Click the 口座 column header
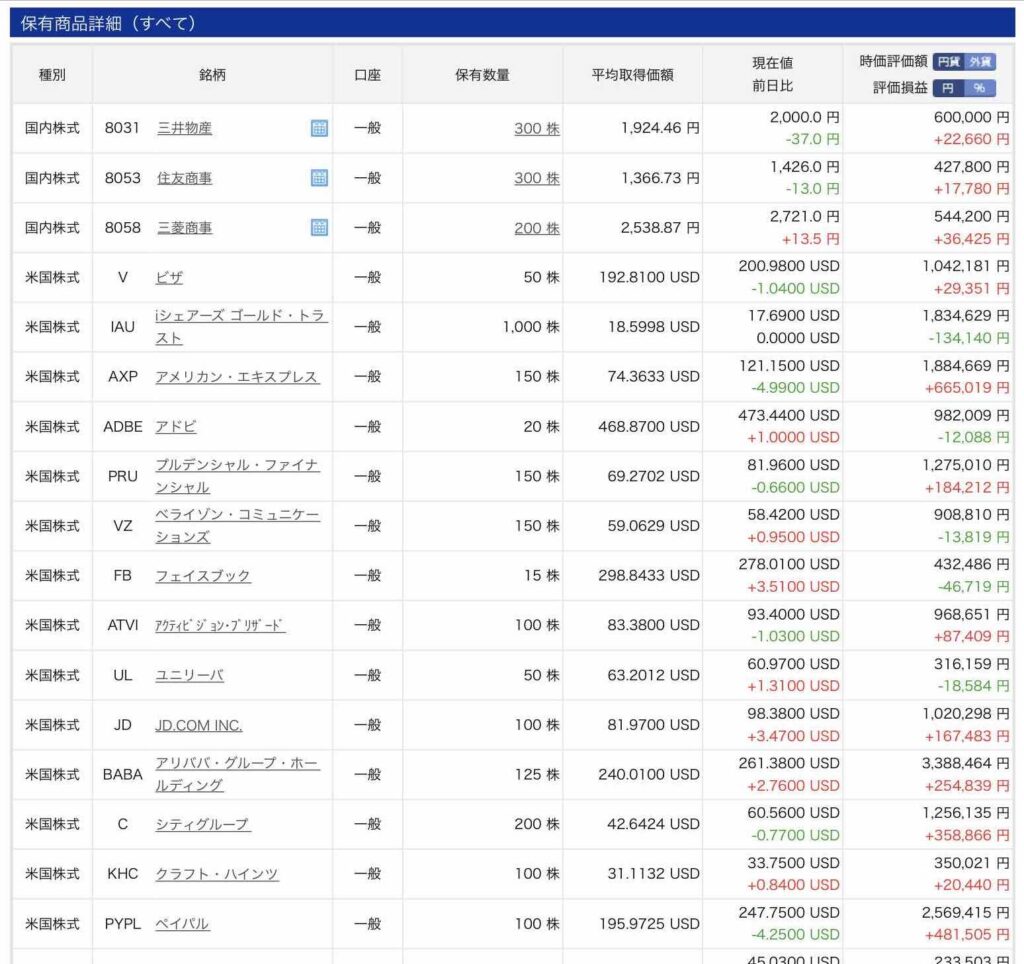This screenshot has width=1024, height=964. click(368, 74)
